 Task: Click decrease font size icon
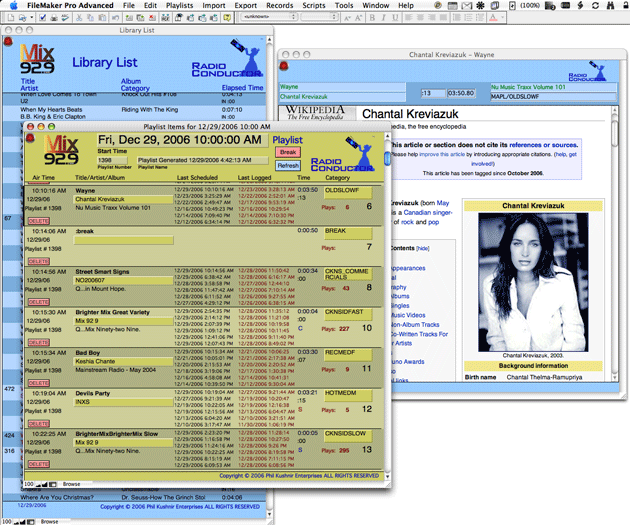(x=347, y=18)
